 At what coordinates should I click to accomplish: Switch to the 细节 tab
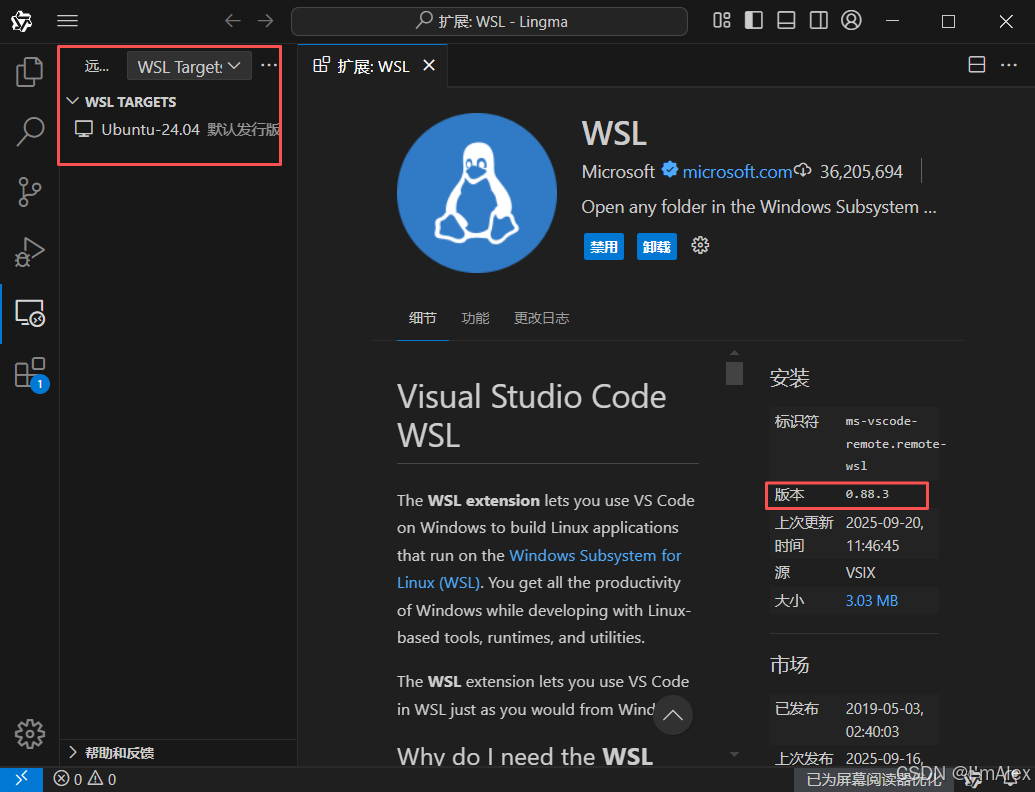tap(422, 318)
